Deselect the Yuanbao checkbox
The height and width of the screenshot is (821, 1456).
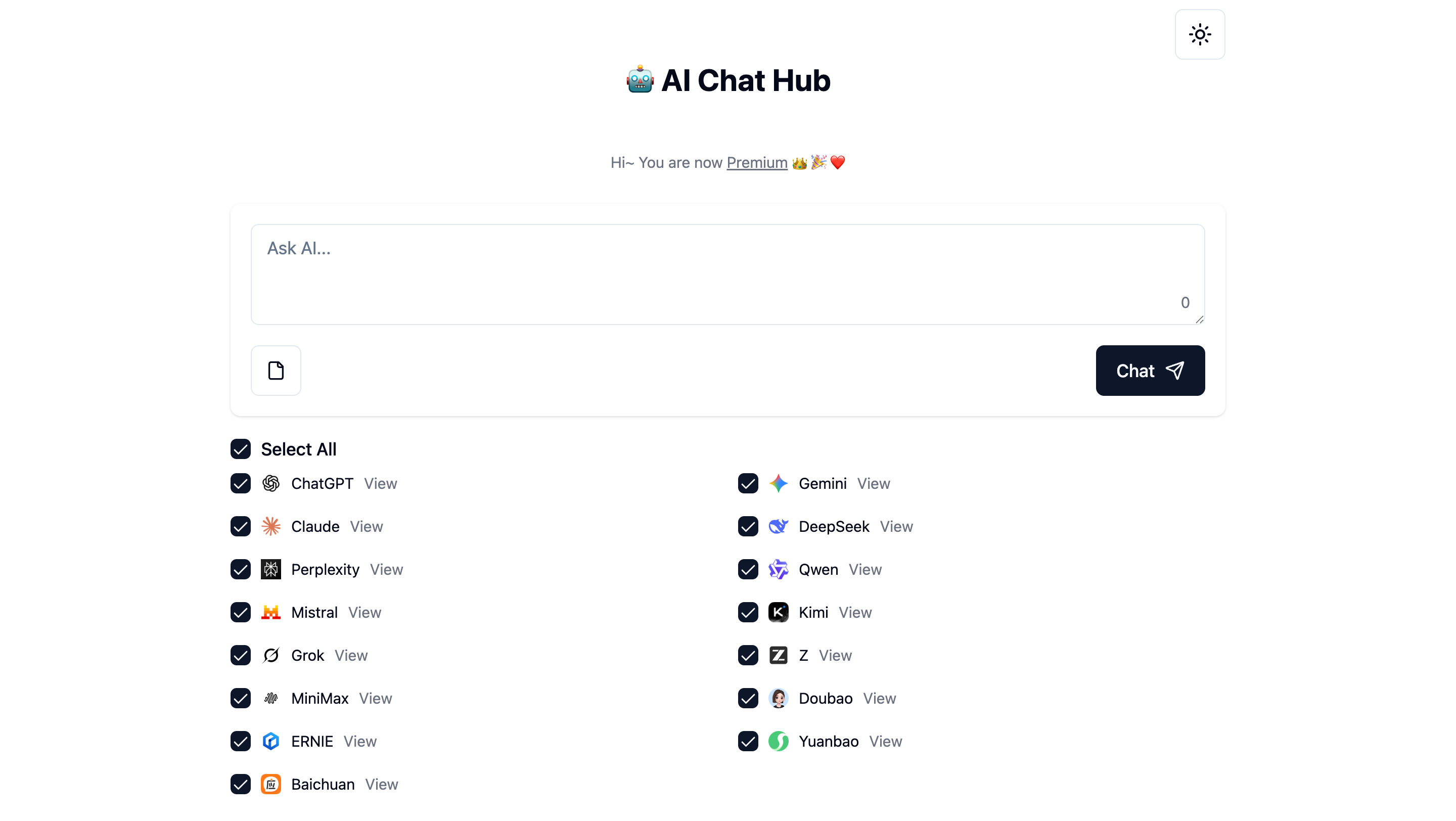coord(748,741)
